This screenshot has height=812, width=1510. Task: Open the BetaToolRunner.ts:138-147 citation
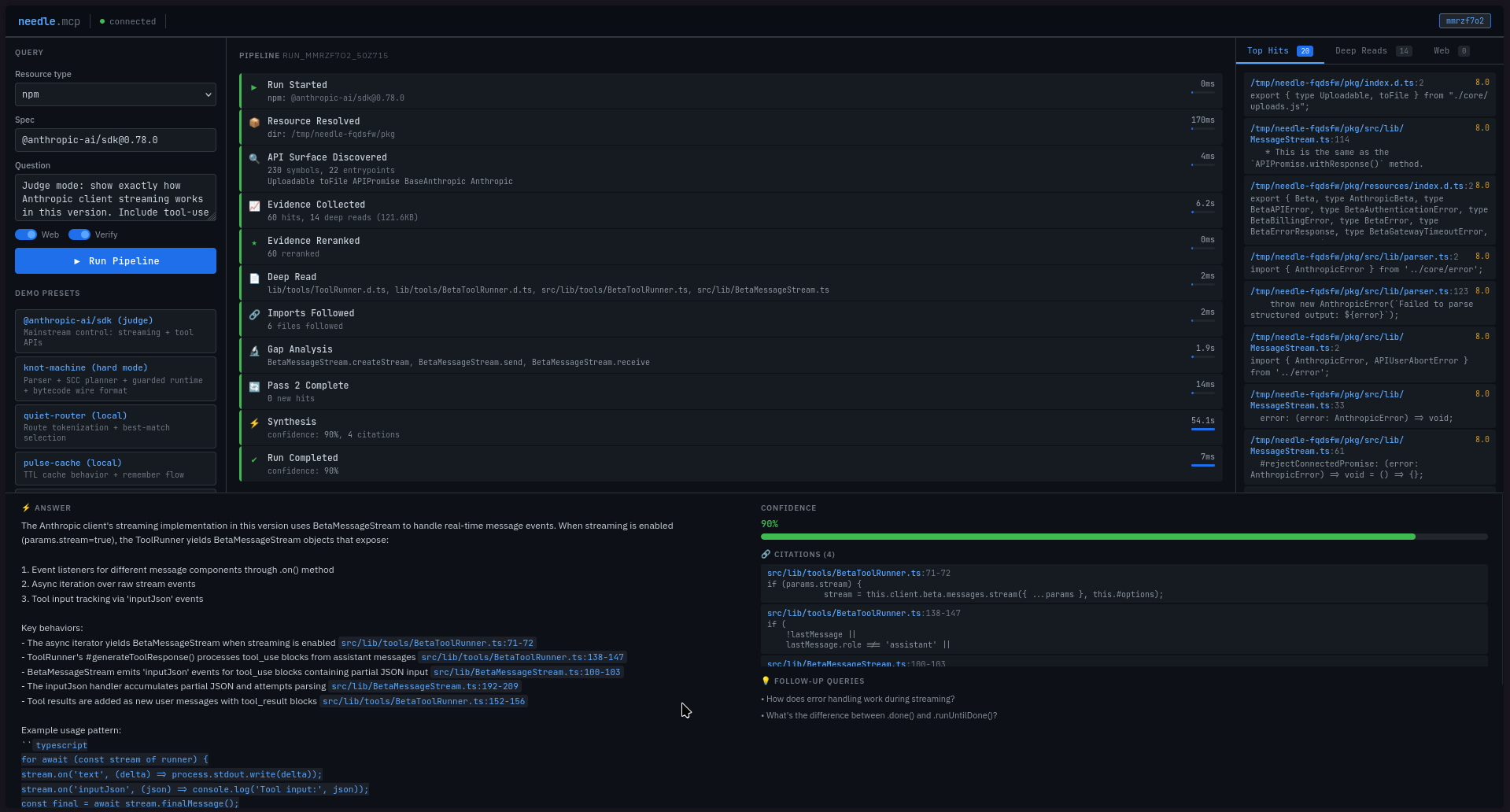point(864,613)
